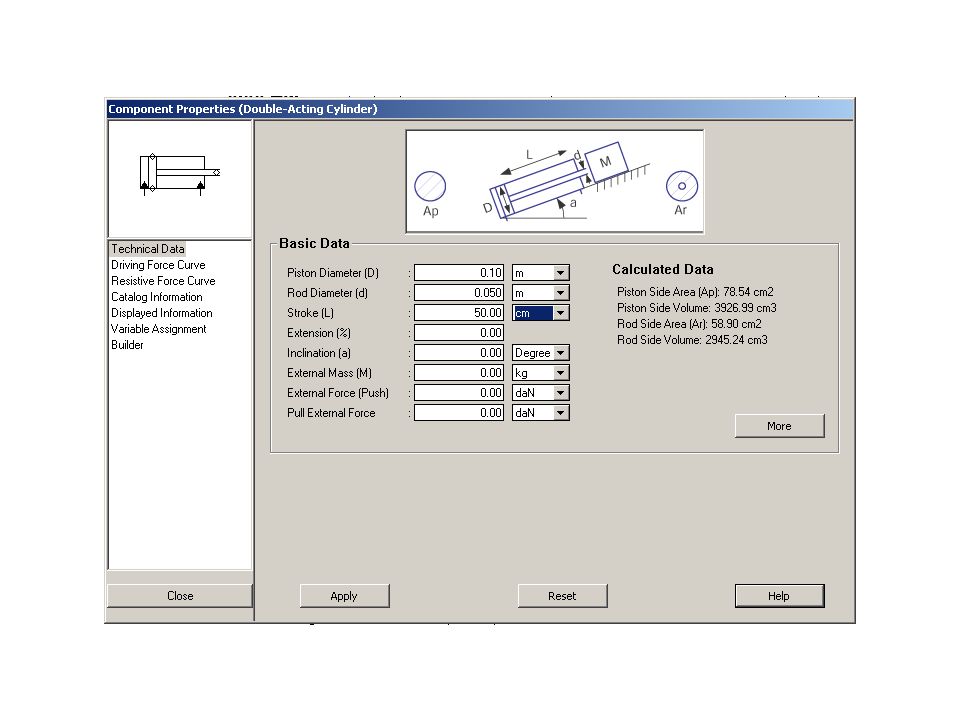Open Variable Assignment section
Screen dimensions: 960x720
[159, 329]
